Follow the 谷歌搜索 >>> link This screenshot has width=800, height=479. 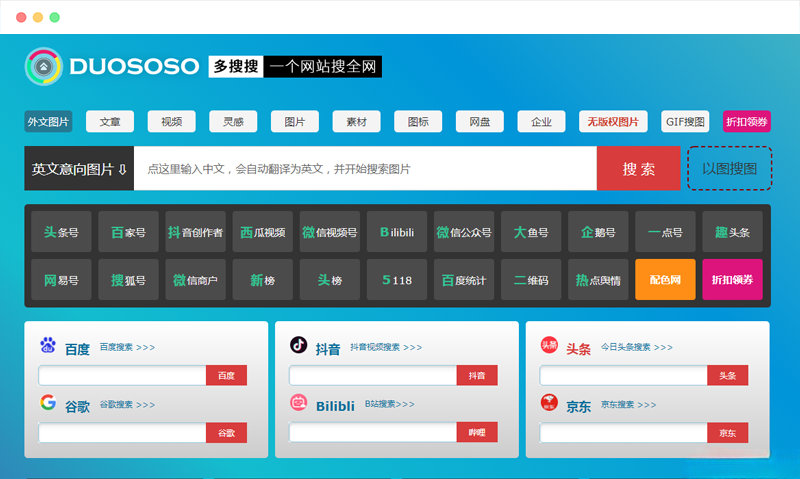(x=127, y=405)
